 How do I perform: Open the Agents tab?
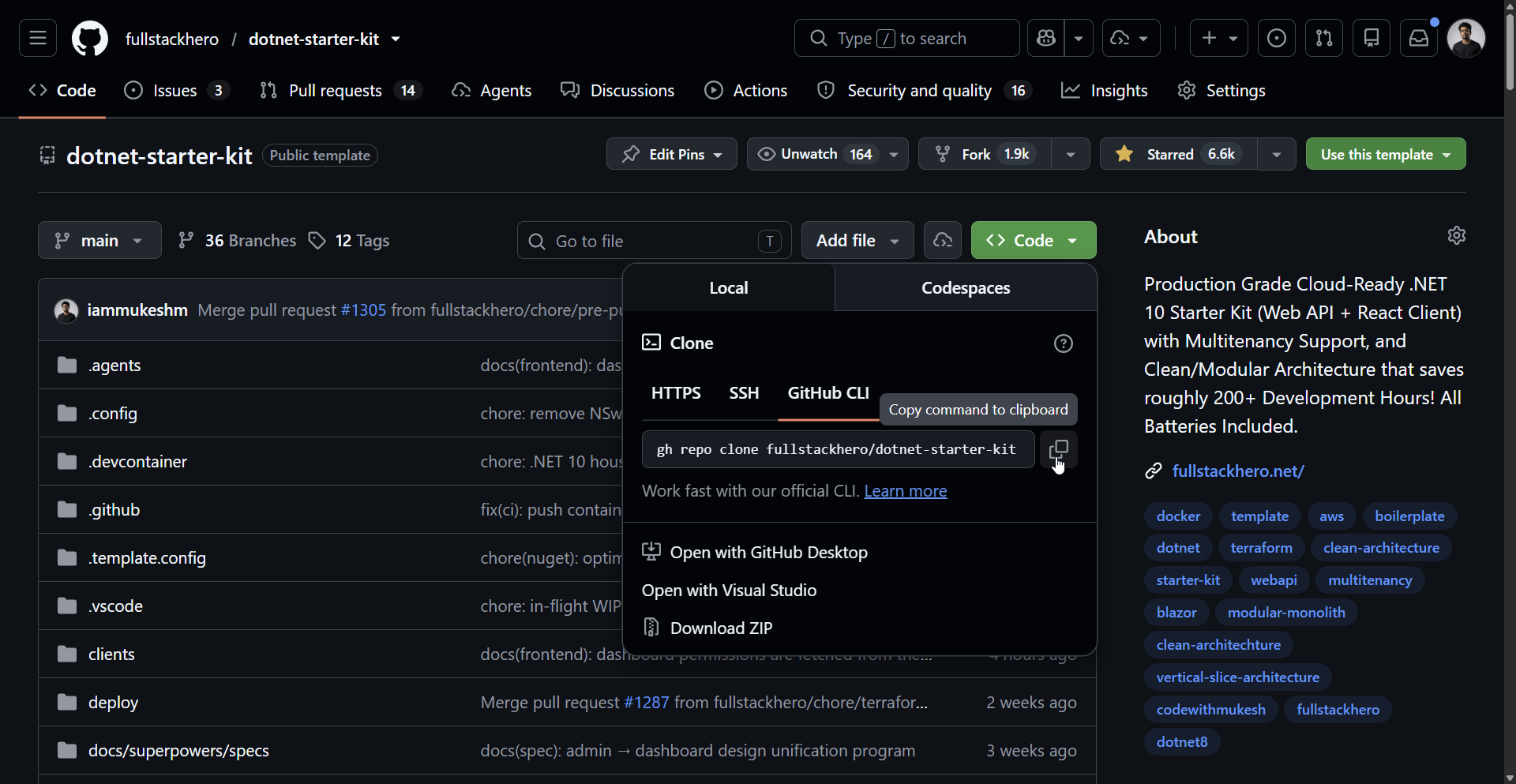pos(491,91)
